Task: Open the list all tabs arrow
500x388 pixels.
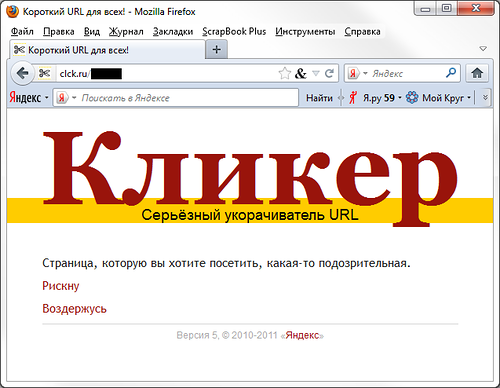Action: point(483,49)
